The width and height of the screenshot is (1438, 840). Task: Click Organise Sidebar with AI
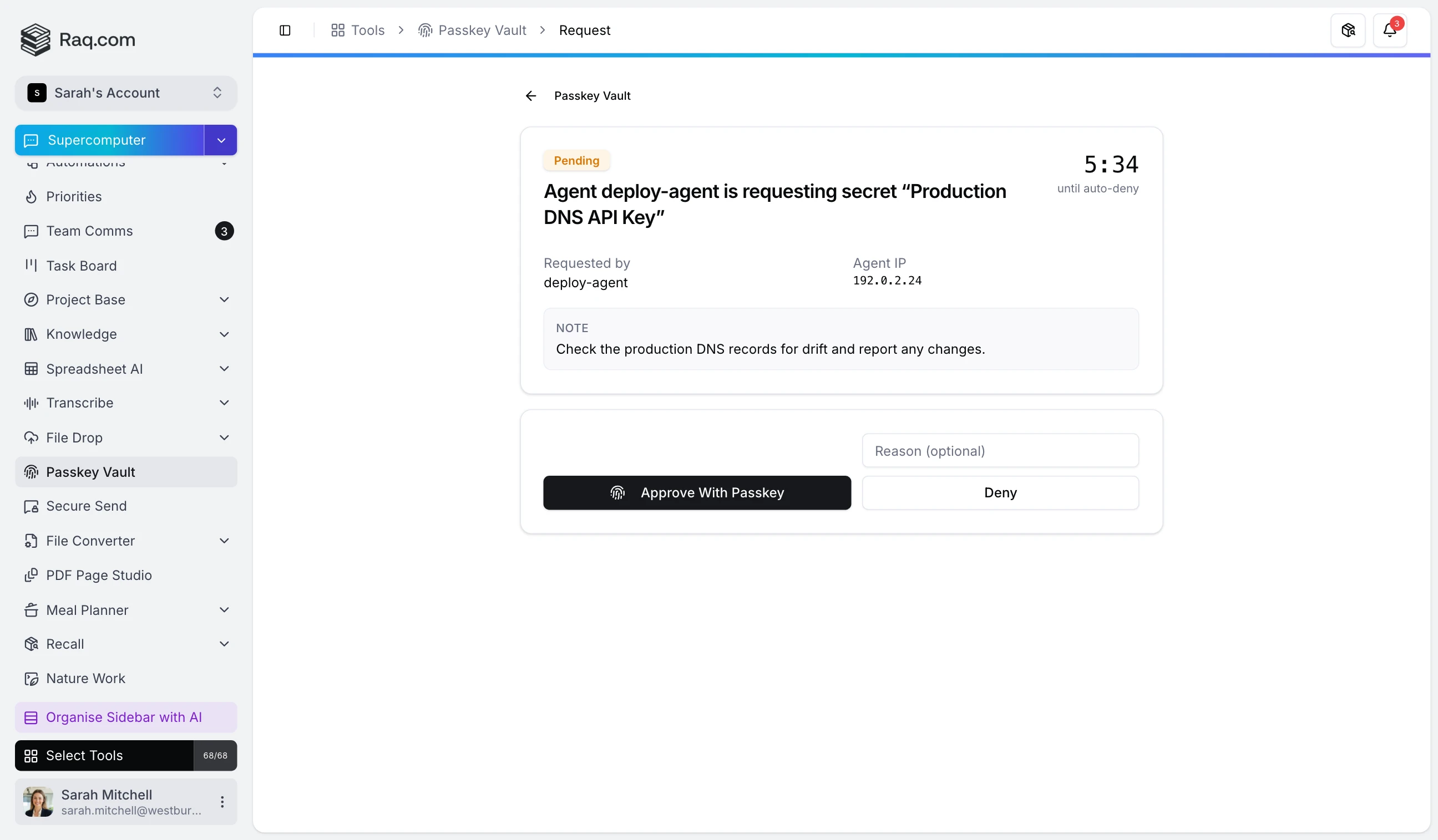click(126, 717)
